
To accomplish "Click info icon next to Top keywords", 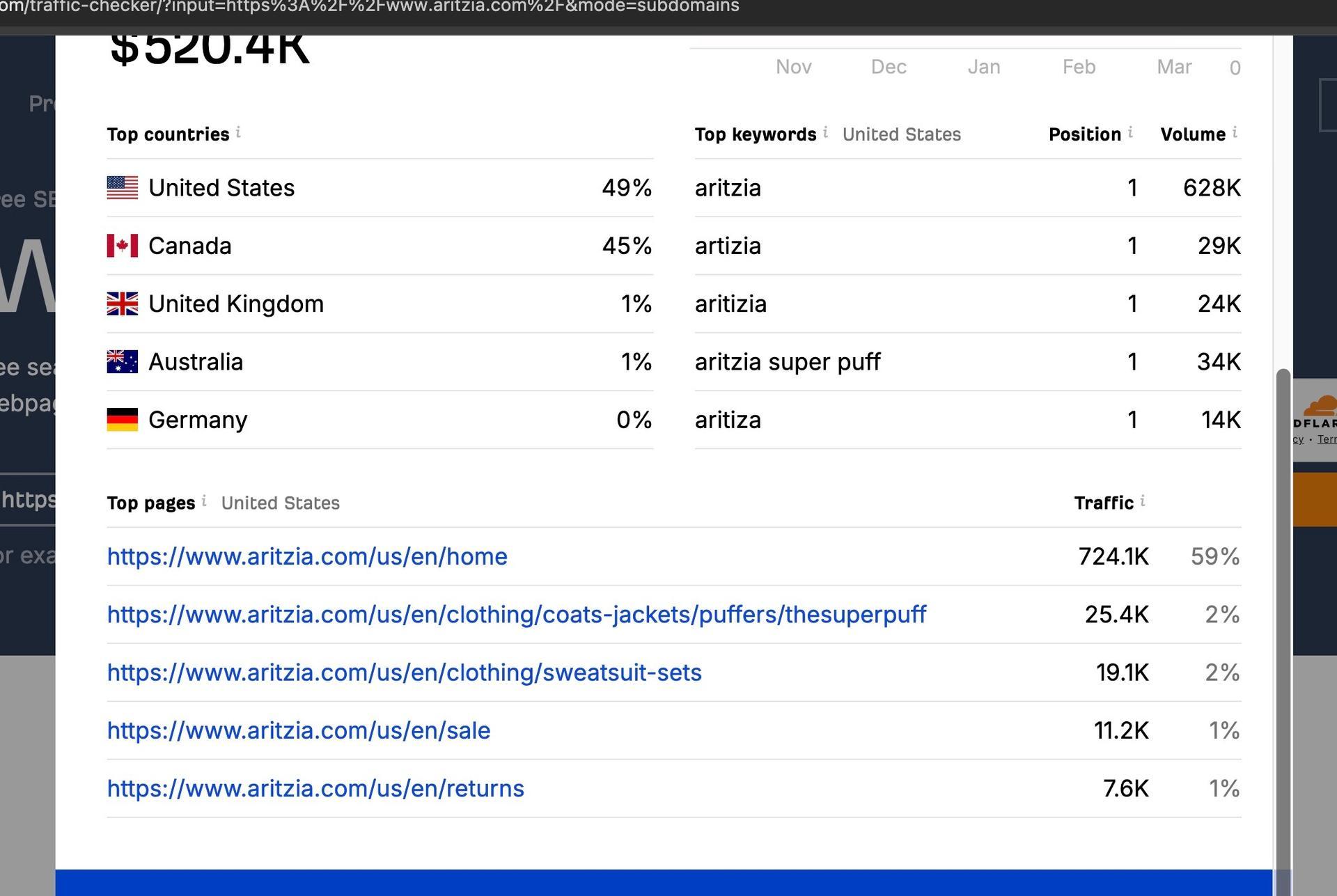I will click(825, 132).
